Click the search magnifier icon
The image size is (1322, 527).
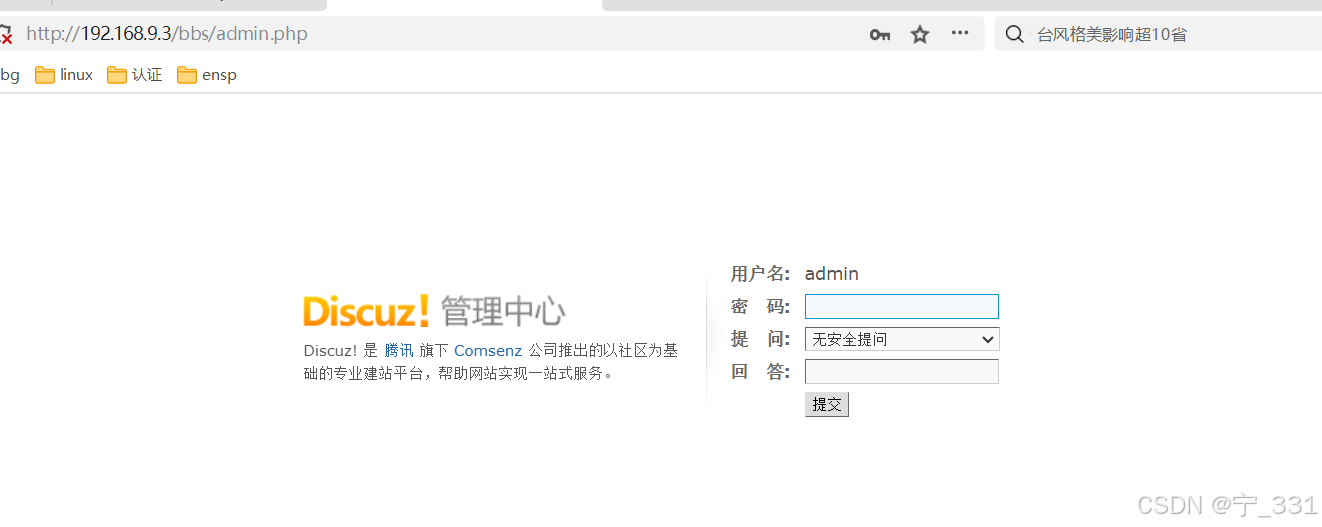point(1014,35)
